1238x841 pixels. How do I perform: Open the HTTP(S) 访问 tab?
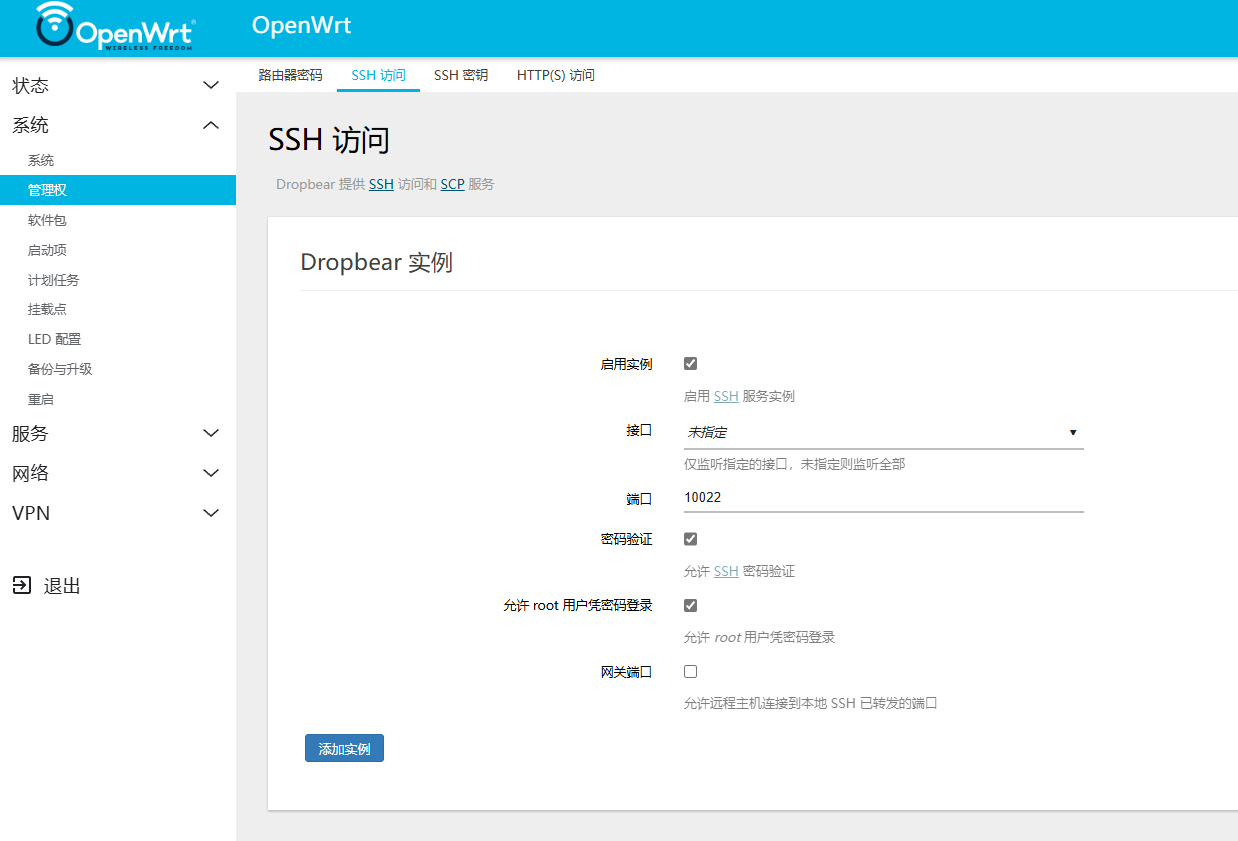coord(556,75)
